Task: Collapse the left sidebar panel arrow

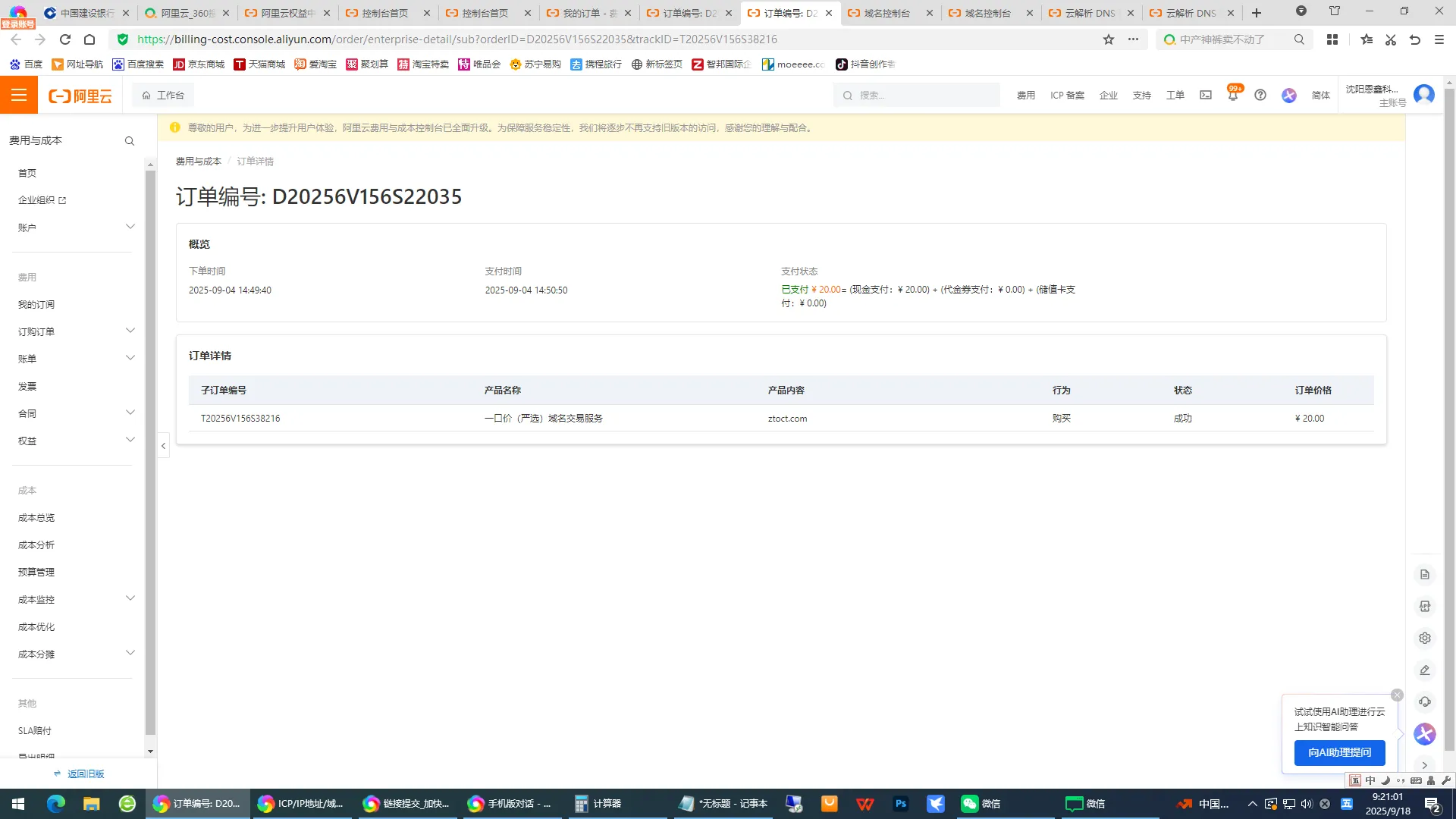Action: pyautogui.click(x=163, y=446)
